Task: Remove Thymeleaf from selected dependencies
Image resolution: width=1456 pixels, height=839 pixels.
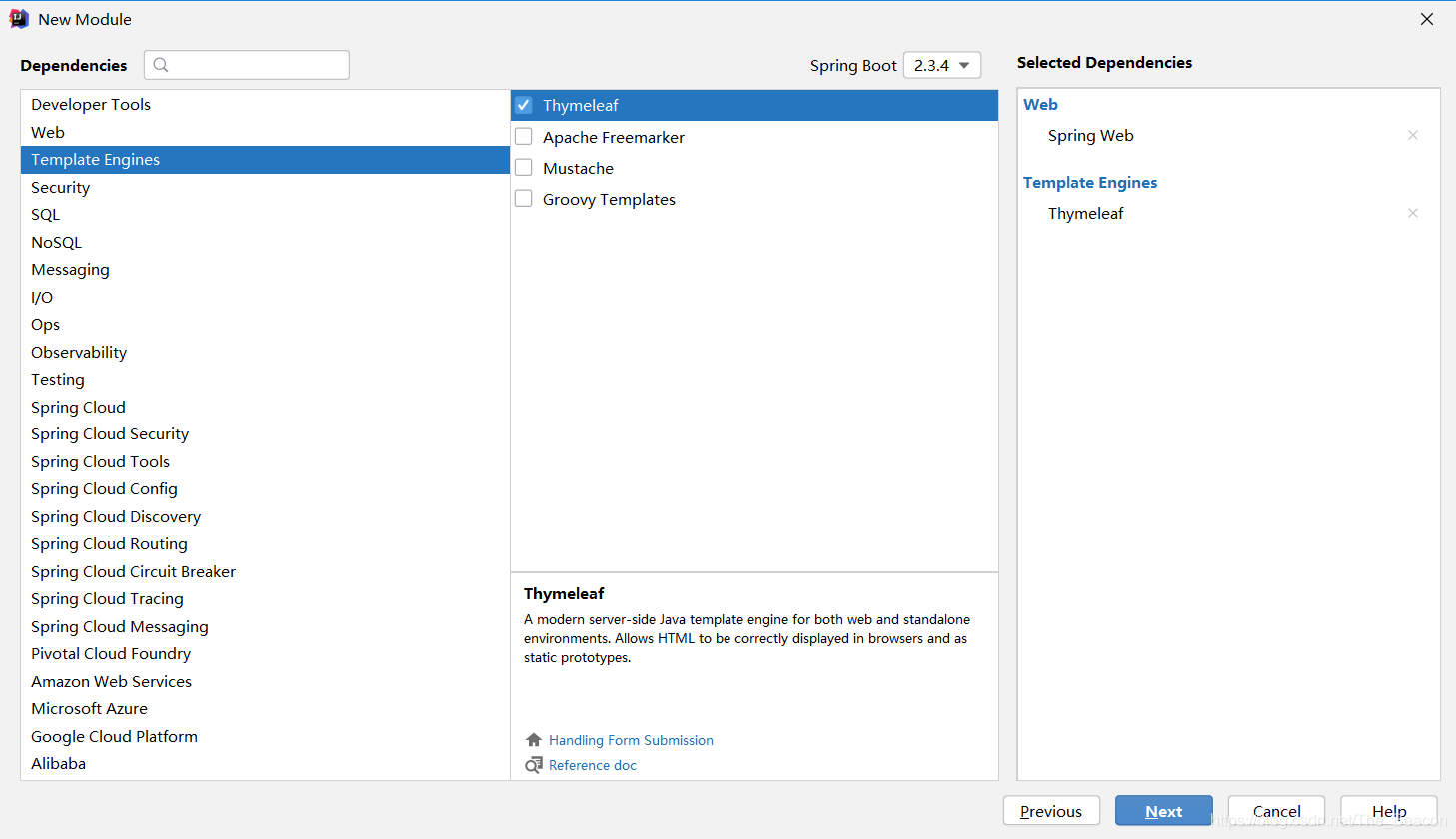Action: coord(1413,213)
